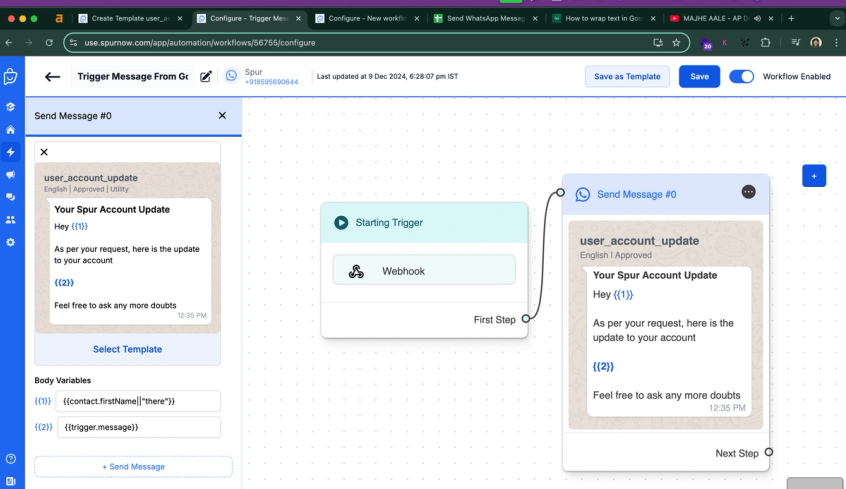Close the MAJHE AALE YouTube tab
This screenshot has height=489, width=846.
(771, 18)
